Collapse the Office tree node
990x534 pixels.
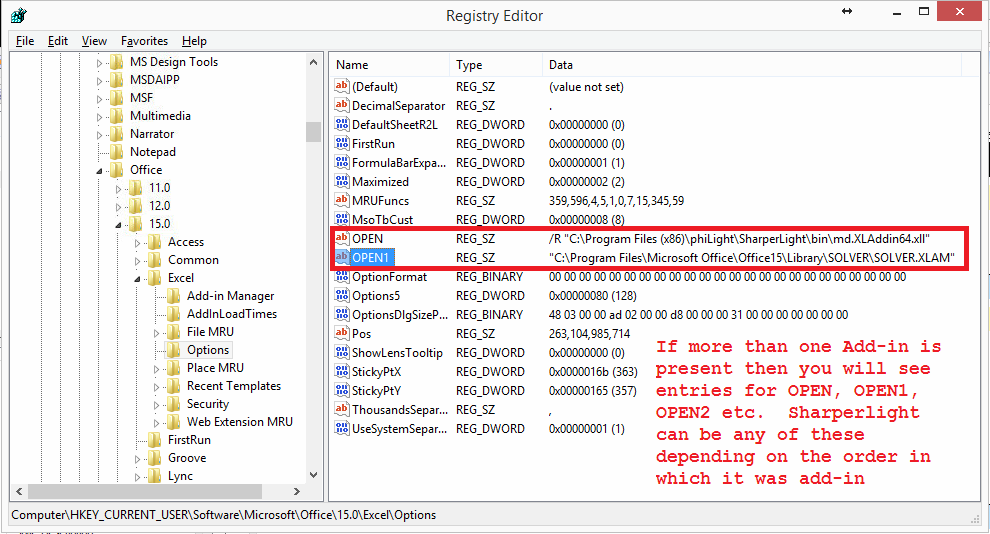[x=99, y=171]
